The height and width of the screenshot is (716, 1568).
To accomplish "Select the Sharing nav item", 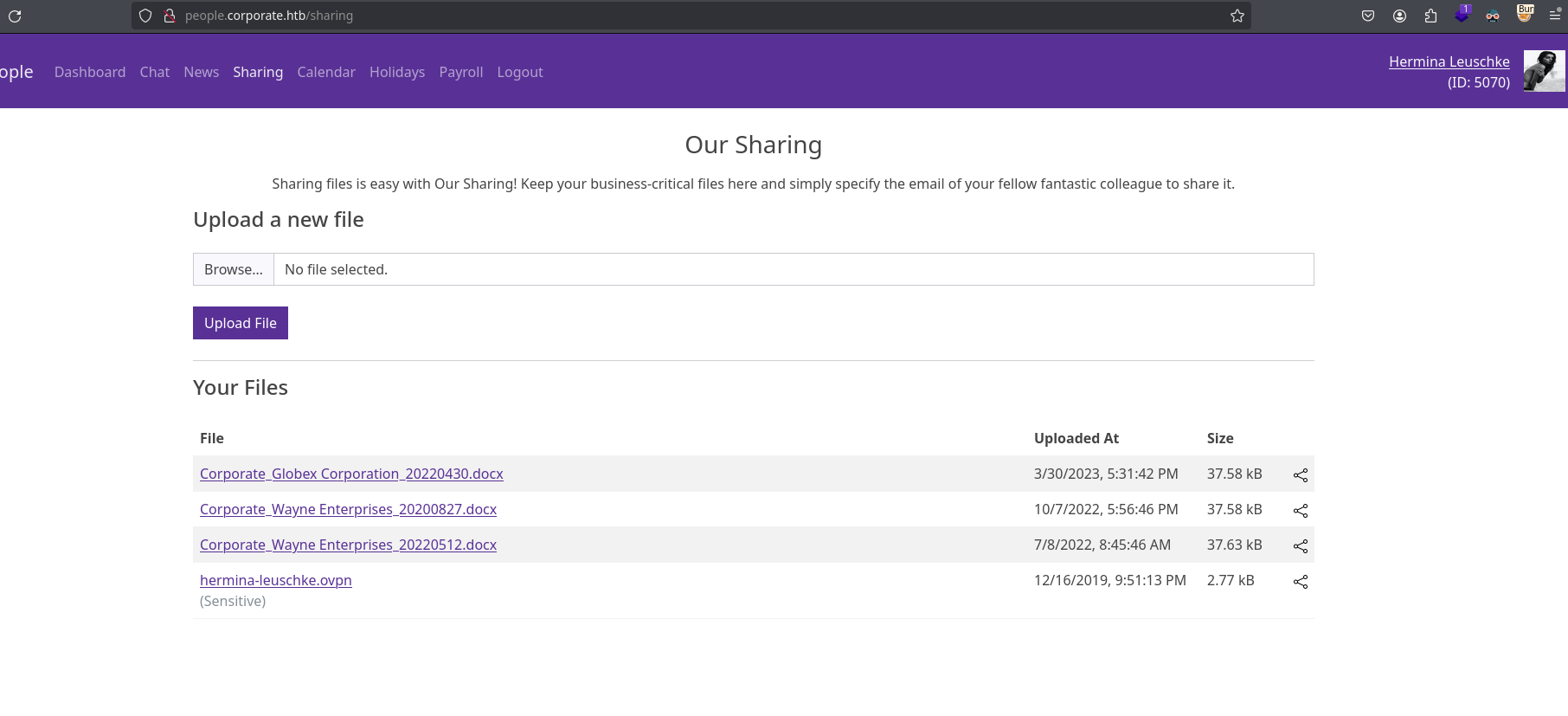I will (258, 72).
